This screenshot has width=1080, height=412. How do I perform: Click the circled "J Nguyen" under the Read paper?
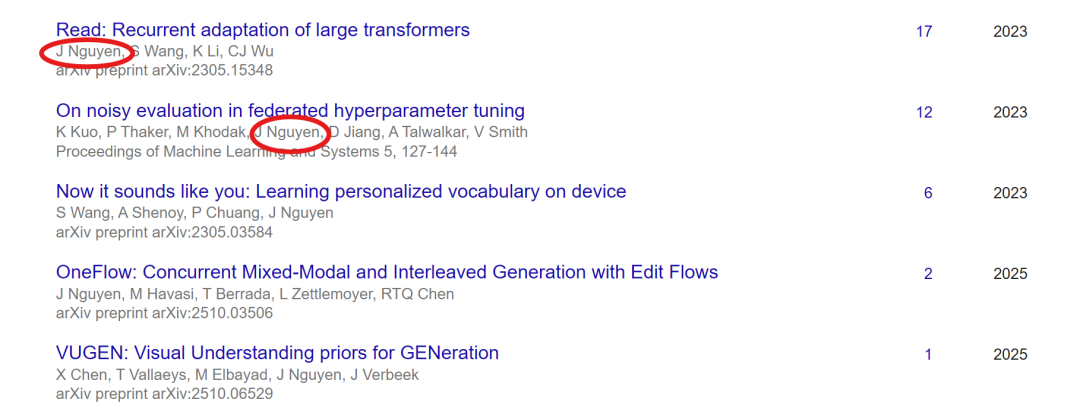(x=90, y=51)
